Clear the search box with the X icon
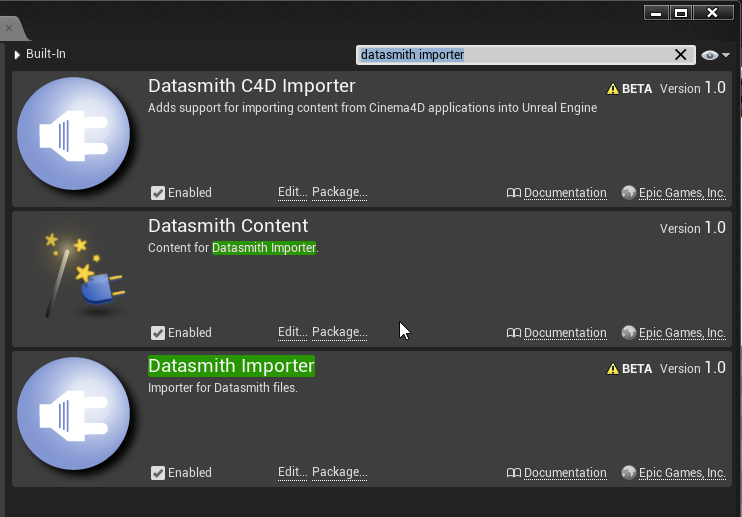Viewport: 742px width, 517px height. 680,55
